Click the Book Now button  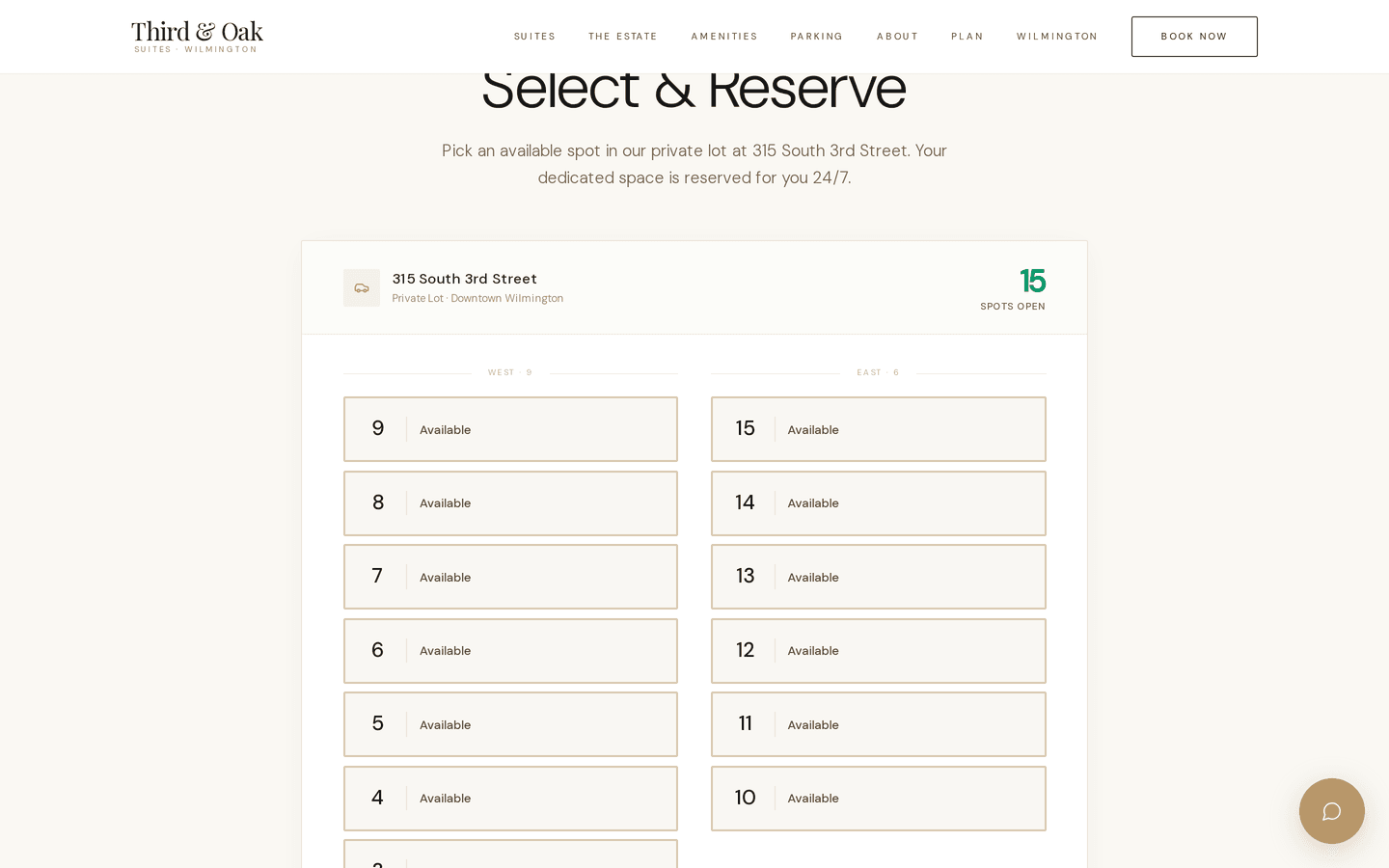pyautogui.click(x=1193, y=37)
